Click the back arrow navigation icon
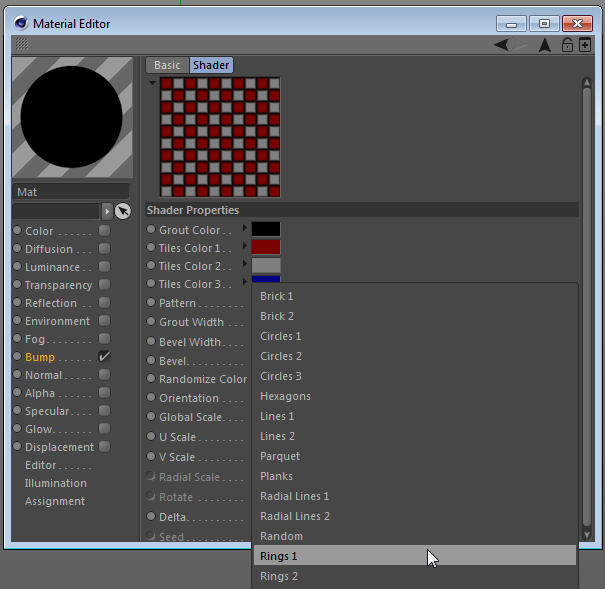This screenshot has width=605, height=589. [x=502, y=45]
